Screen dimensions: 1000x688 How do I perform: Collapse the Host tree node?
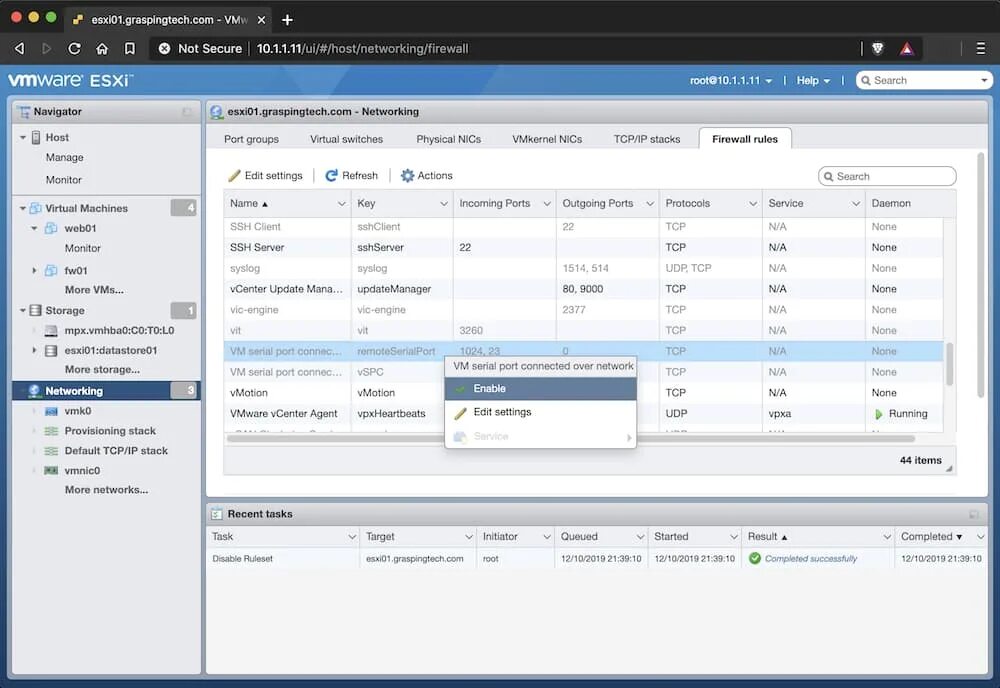coord(23,137)
